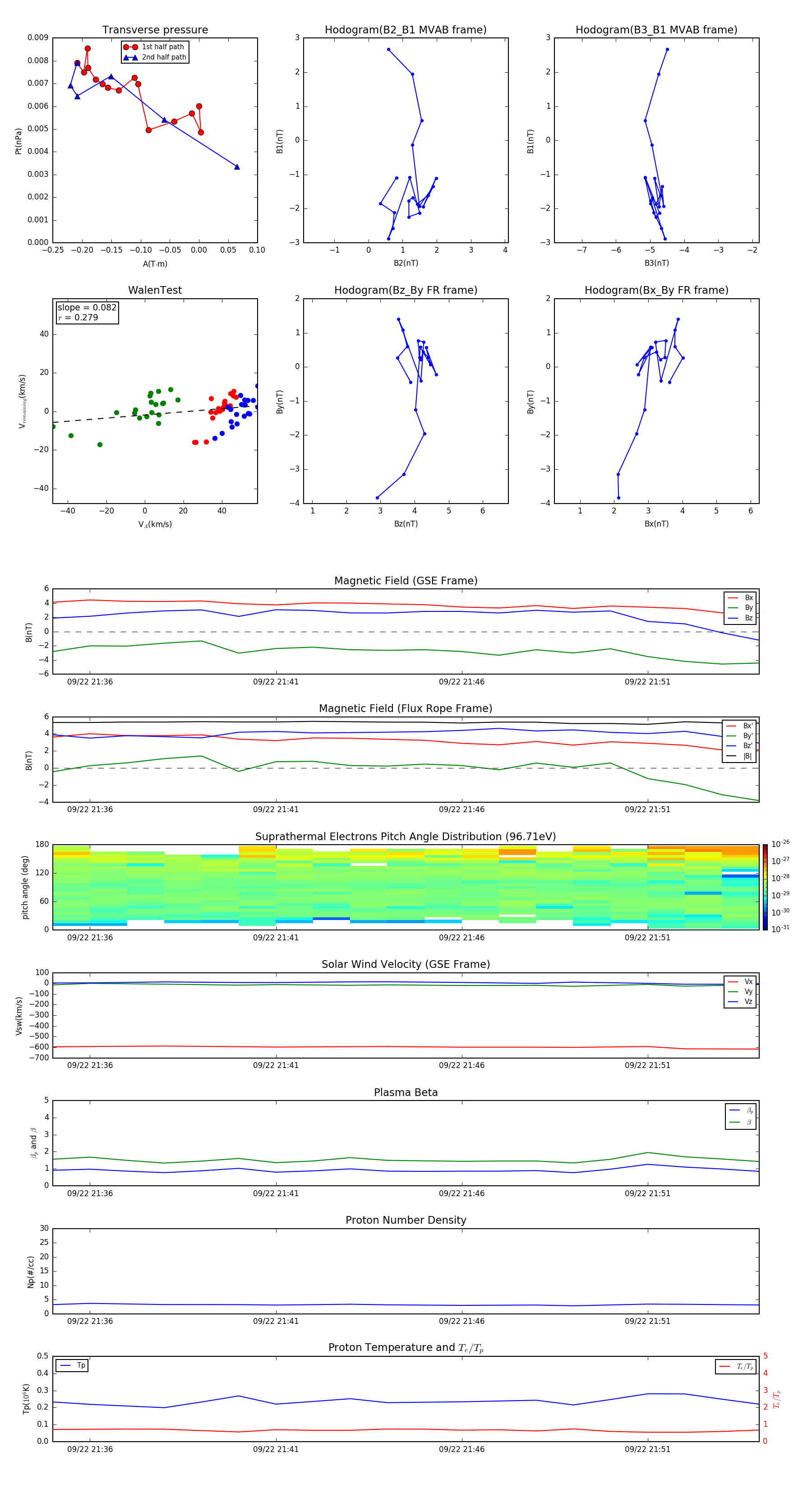812x1489 pixels.
Task: Click the "Np(#/cc)" y-axis label
Action: pos(31,1272)
